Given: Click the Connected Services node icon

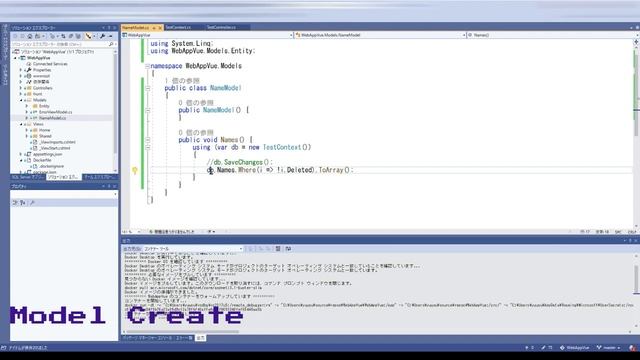Looking at the screenshot, I should (29, 64).
